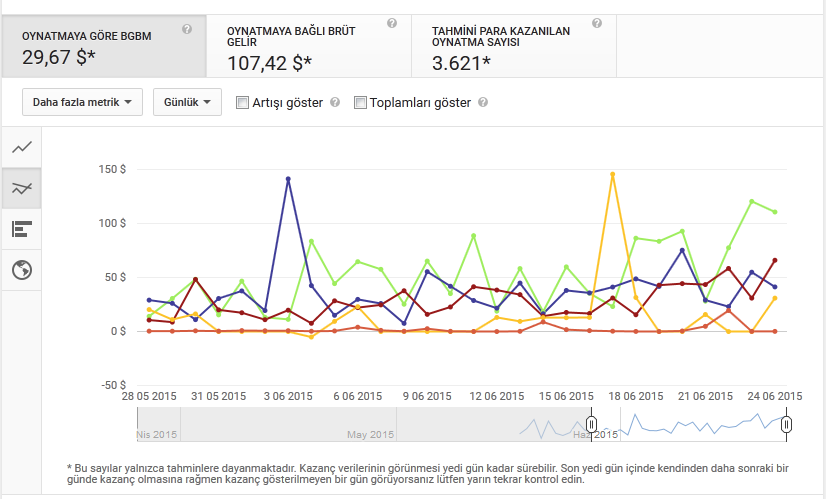The image size is (826, 499).
Task: Enable the Toplamları göster checkbox
Action: [360, 103]
